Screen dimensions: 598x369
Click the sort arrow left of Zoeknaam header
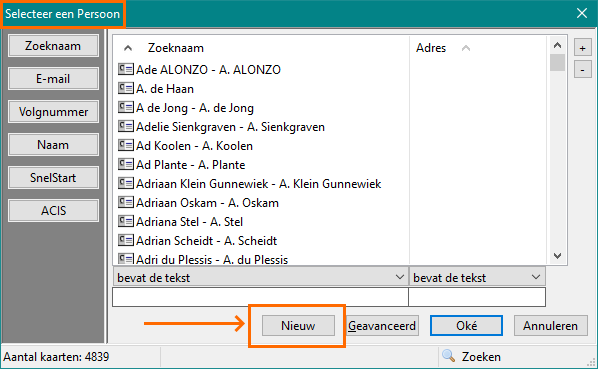tap(128, 48)
